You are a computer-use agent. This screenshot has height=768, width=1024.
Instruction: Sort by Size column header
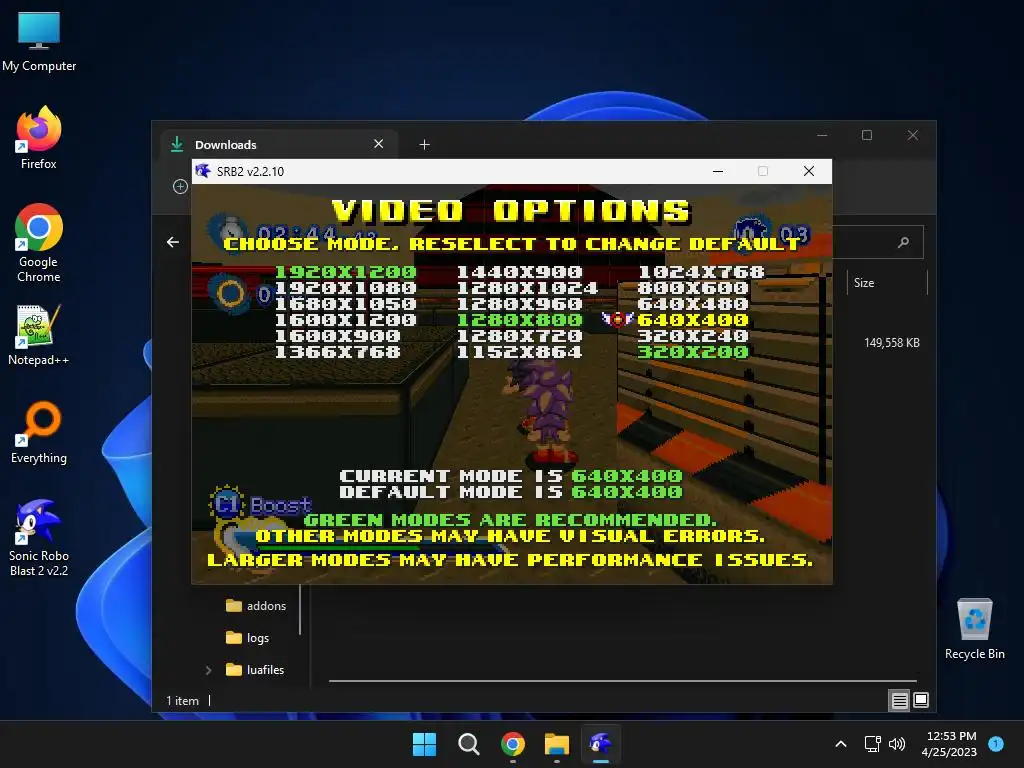click(887, 283)
